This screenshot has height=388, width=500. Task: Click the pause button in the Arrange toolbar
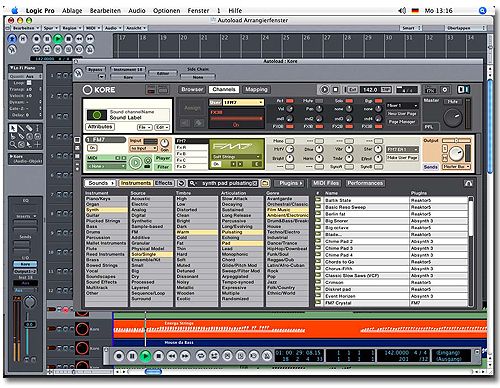click(x=47, y=39)
